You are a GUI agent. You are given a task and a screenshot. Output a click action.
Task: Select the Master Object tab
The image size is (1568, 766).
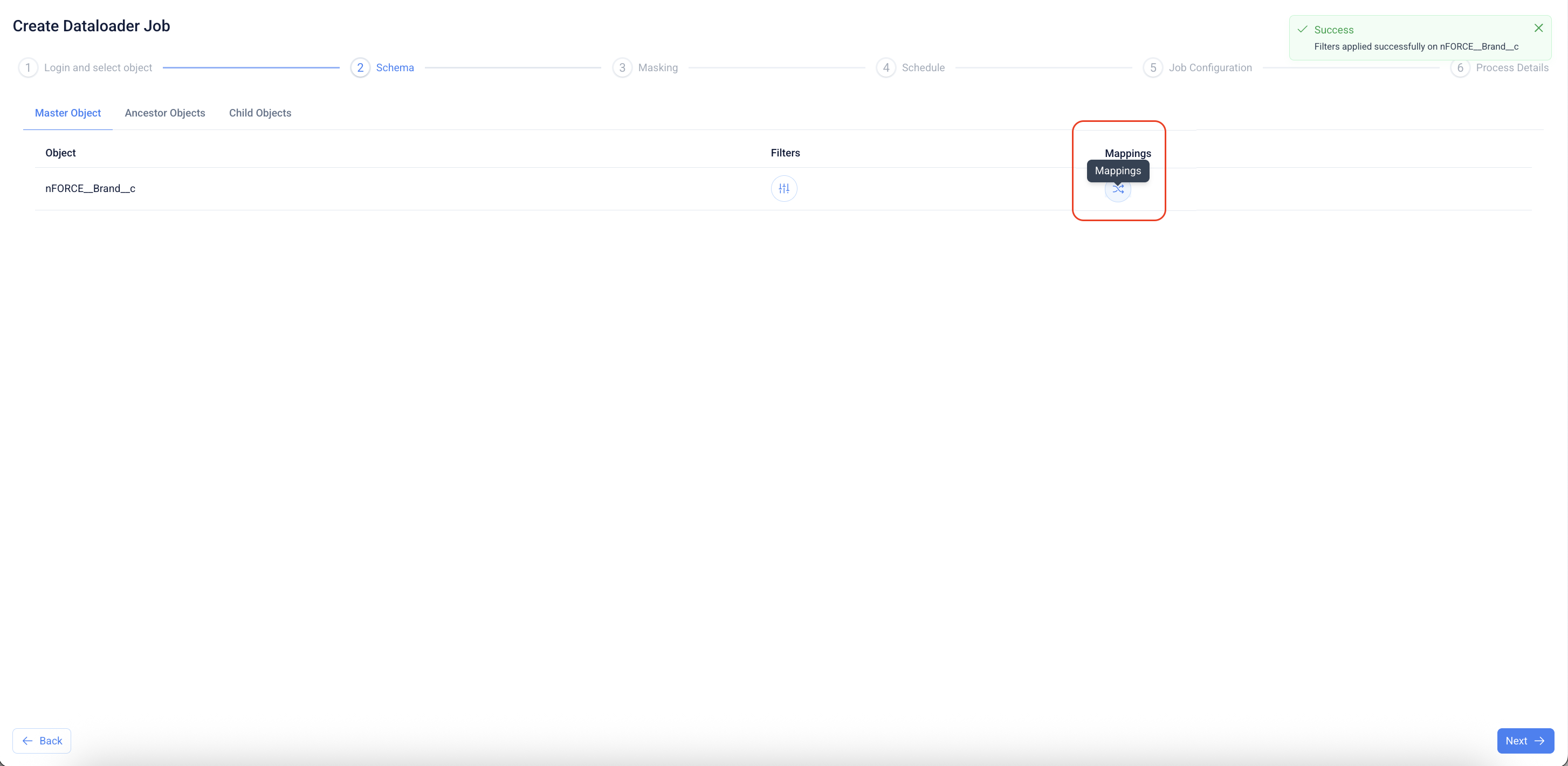[67, 113]
